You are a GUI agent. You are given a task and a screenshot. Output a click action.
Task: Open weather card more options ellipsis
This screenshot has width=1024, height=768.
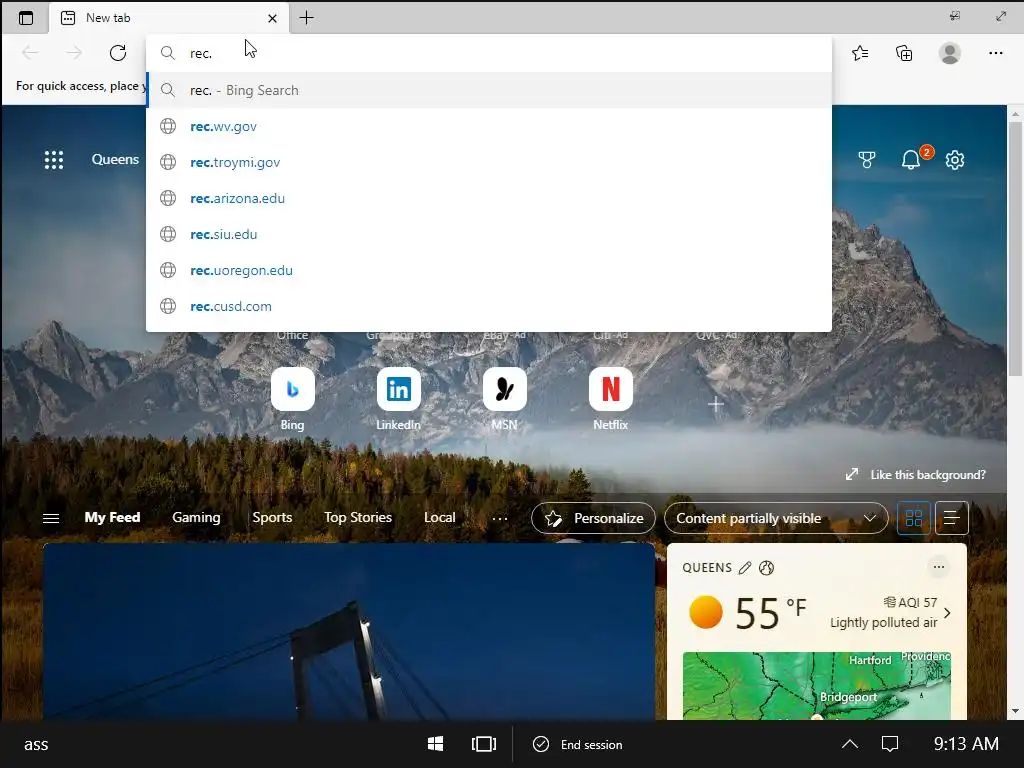(x=938, y=567)
